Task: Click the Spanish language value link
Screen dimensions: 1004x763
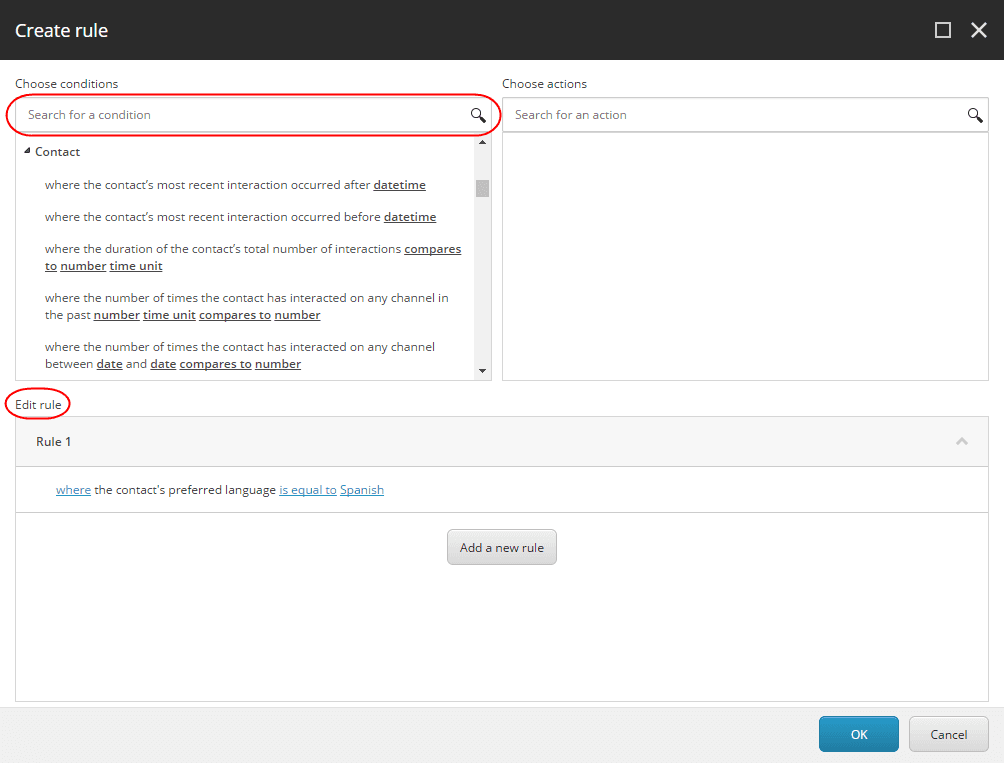Action: [x=362, y=490]
